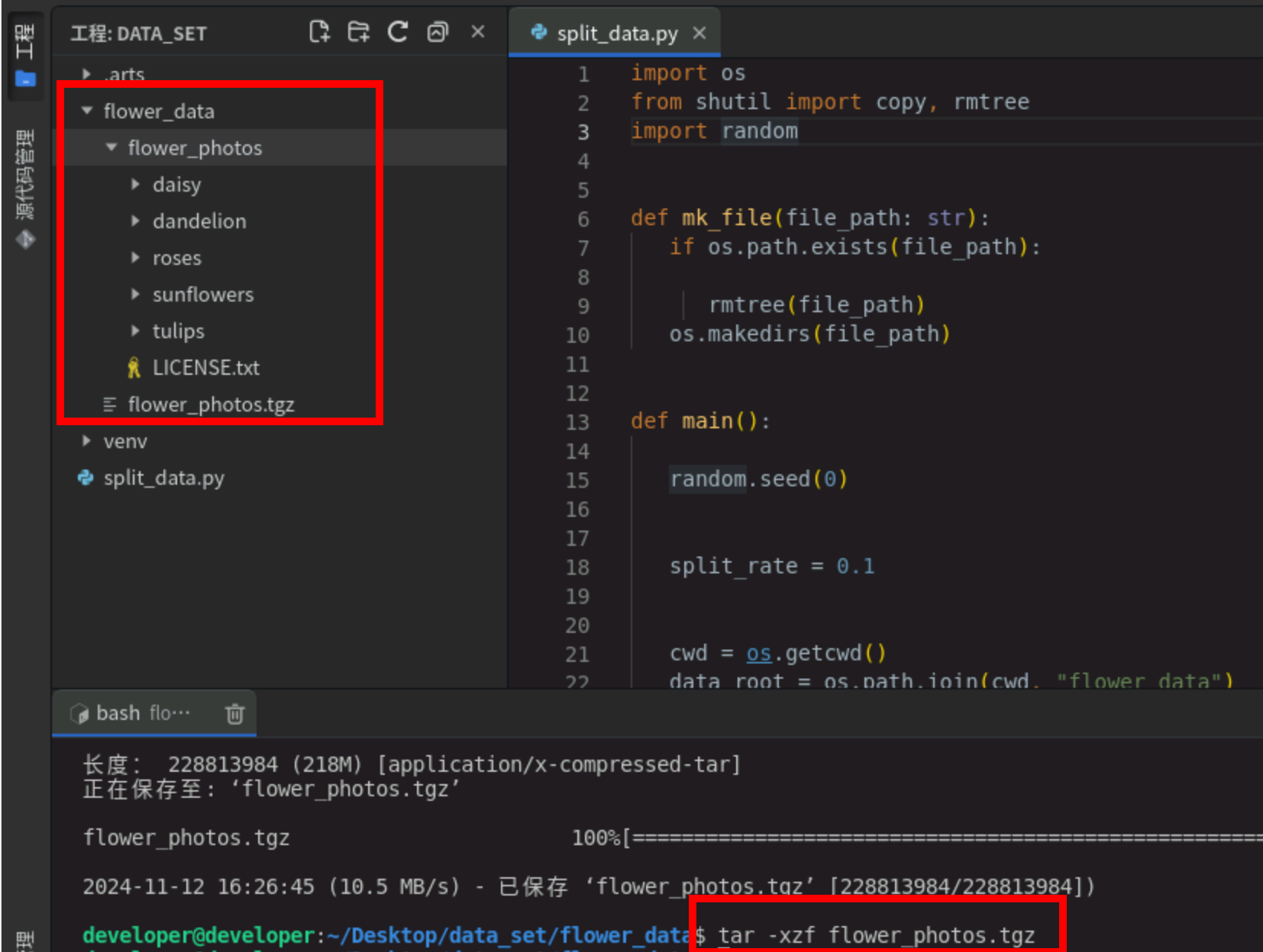Click the 'tar -xzf flower_photos.tgz' command
The width and height of the screenshot is (1263, 952).
click(x=876, y=936)
